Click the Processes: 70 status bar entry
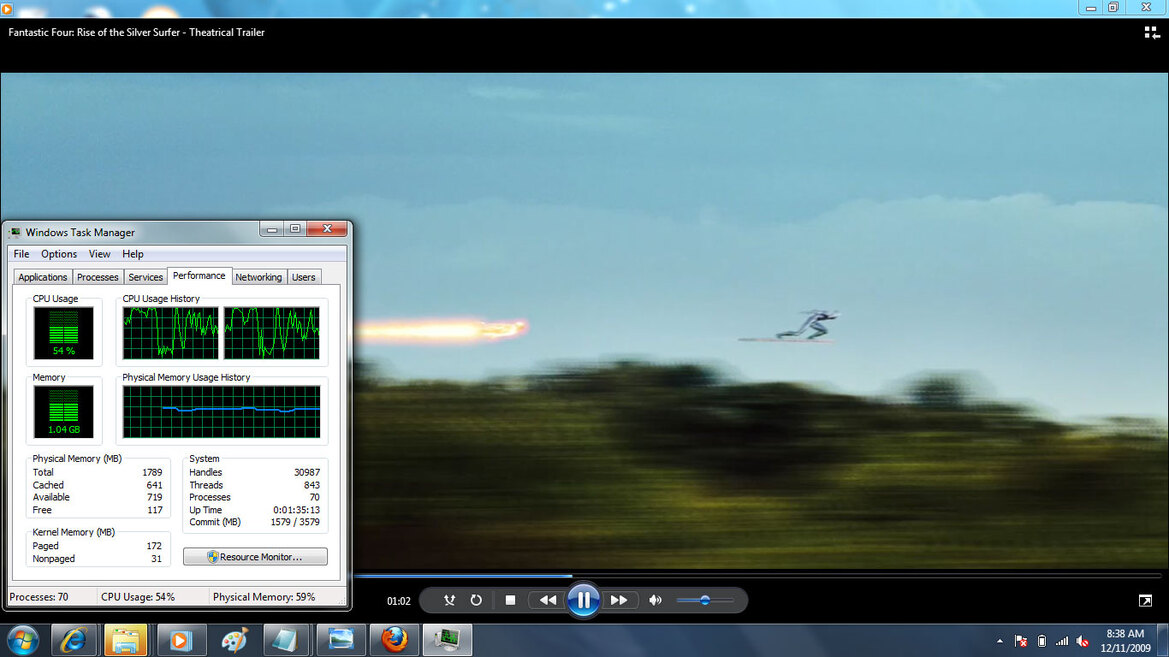This screenshot has height=657, width=1169. pos(39,597)
